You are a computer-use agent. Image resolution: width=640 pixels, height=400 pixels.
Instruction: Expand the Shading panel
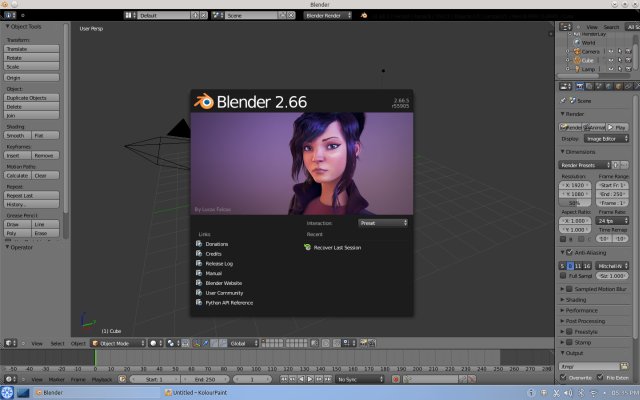click(x=576, y=300)
